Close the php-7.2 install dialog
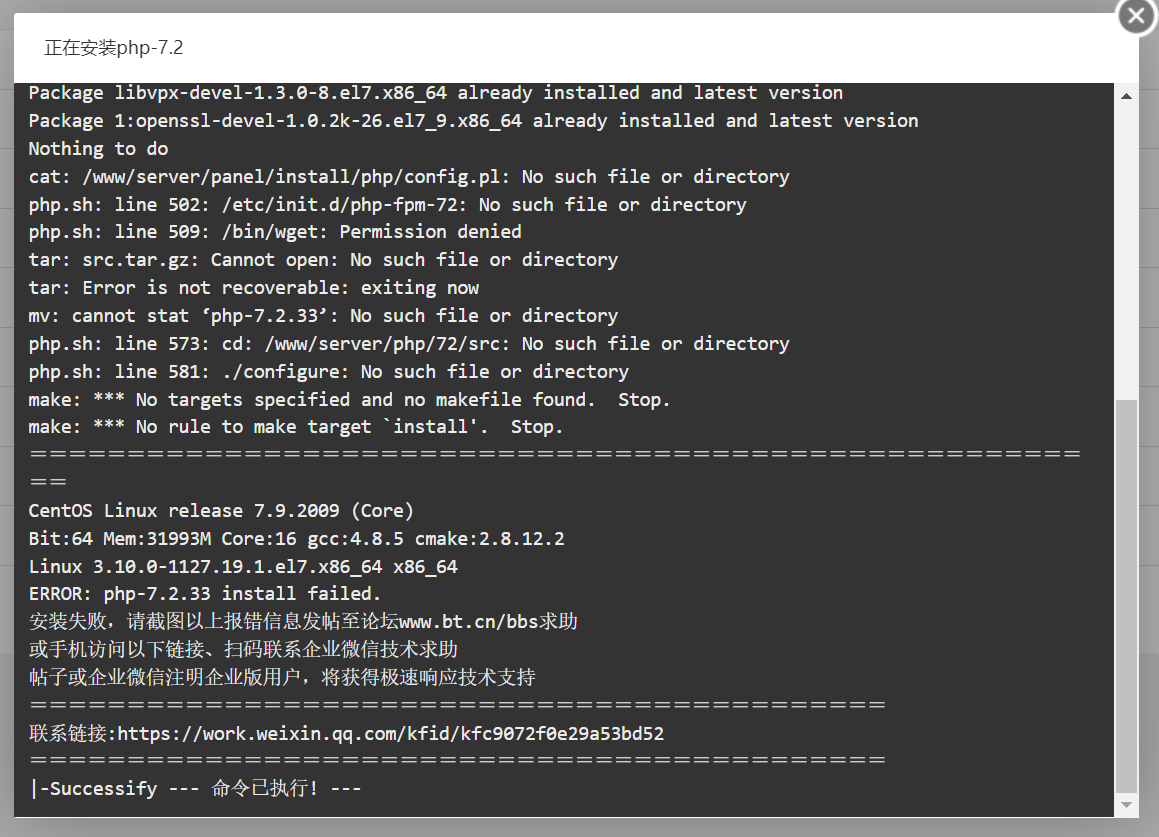Screen dimensions: 1159x837 [1136, 16]
